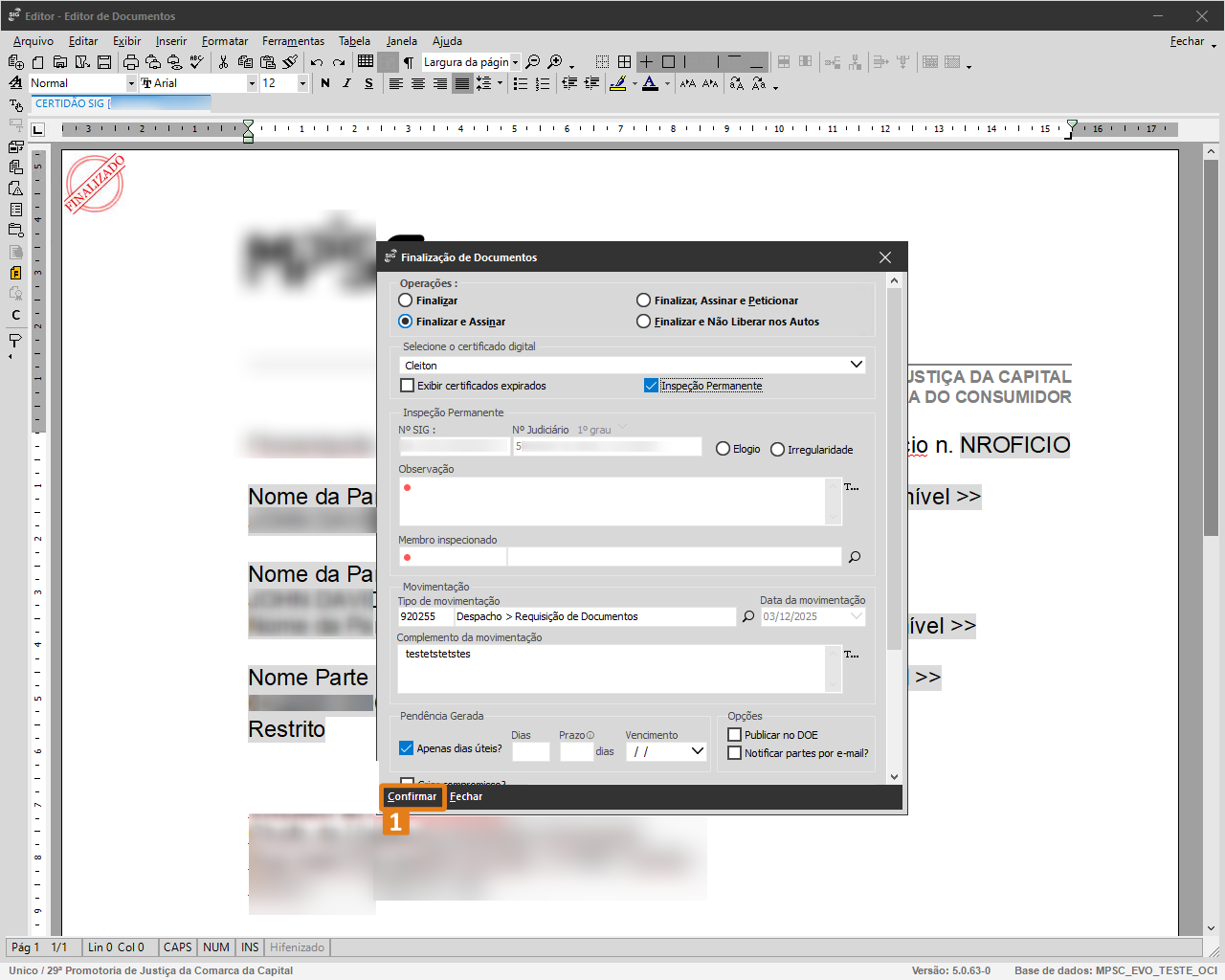The height and width of the screenshot is (980, 1225).
Task: Toggle bold formatting N button
Action: click(x=325, y=83)
